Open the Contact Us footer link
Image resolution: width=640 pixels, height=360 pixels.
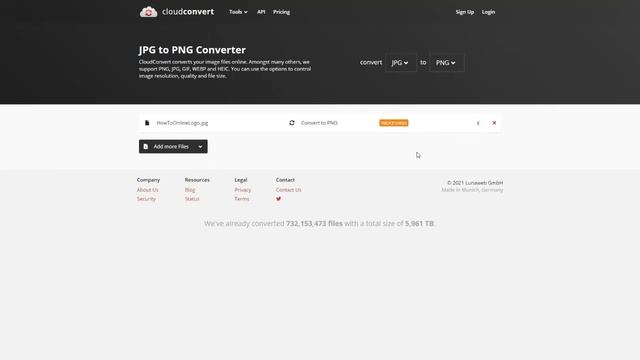click(x=288, y=190)
